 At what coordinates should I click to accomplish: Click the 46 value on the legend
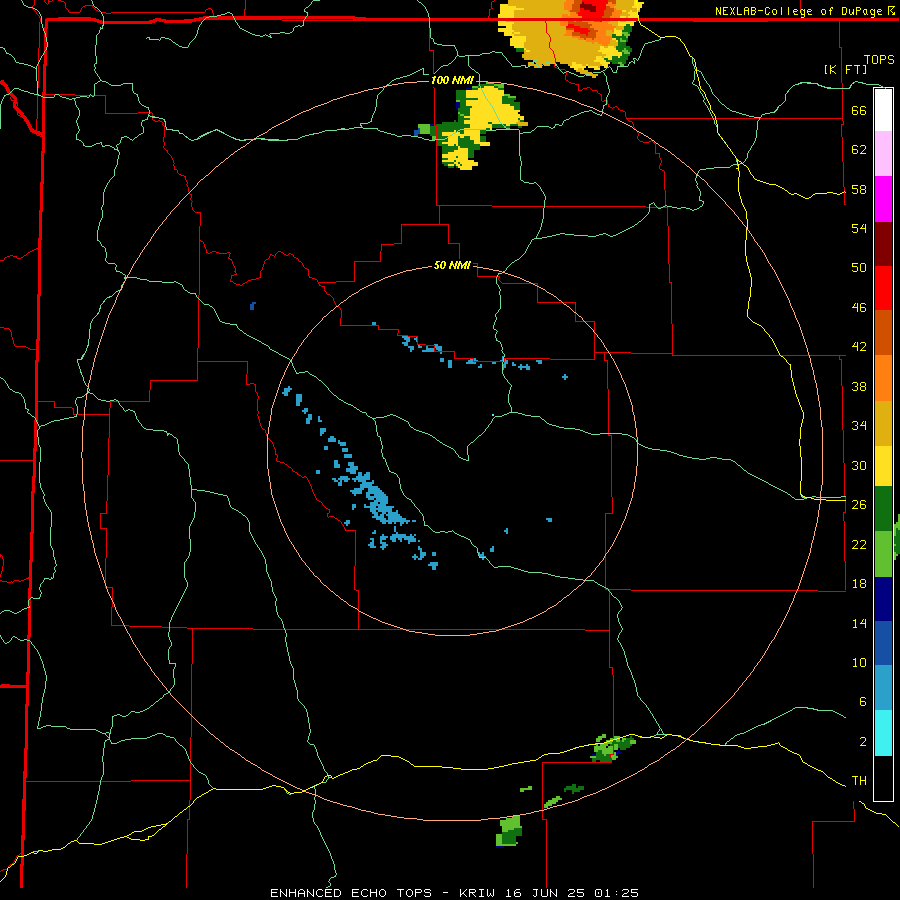(859, 308)
